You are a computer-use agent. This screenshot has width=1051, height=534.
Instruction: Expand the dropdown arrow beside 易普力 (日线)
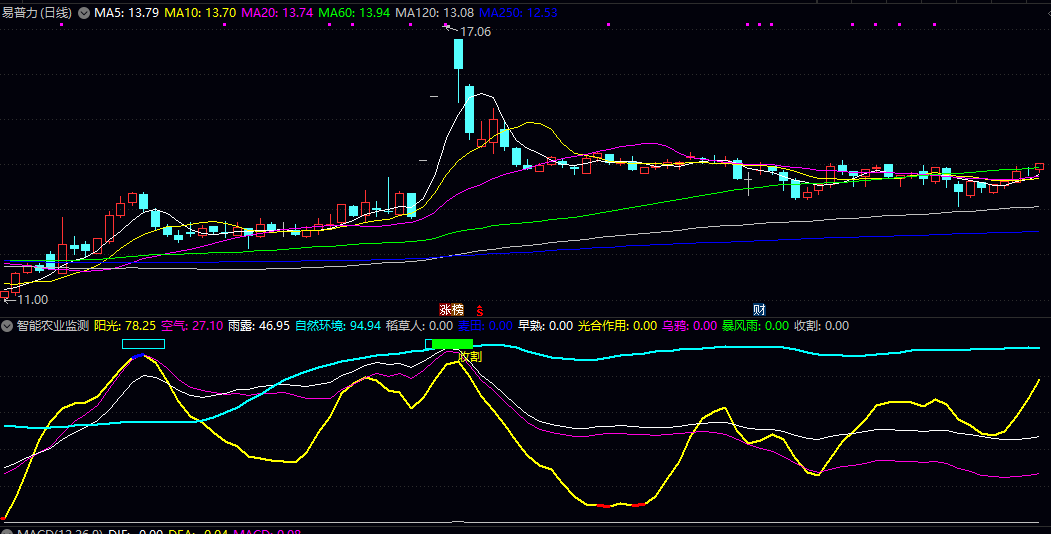pos(83,13)
